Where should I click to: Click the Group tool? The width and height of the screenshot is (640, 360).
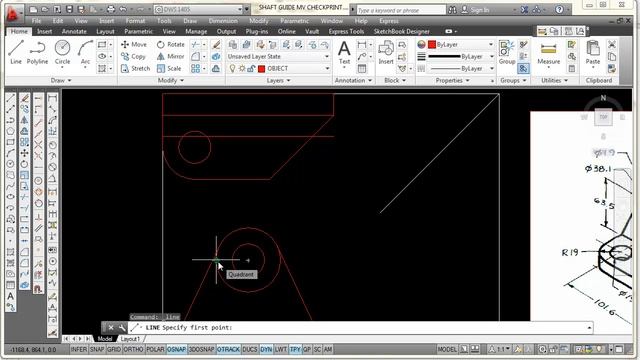coord(507,52)
